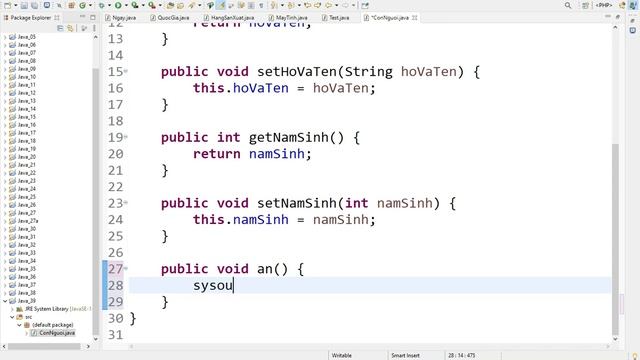
Task: Open the Run button dropdown arrow
Action: pyautogui.click(x=126, y=5)
